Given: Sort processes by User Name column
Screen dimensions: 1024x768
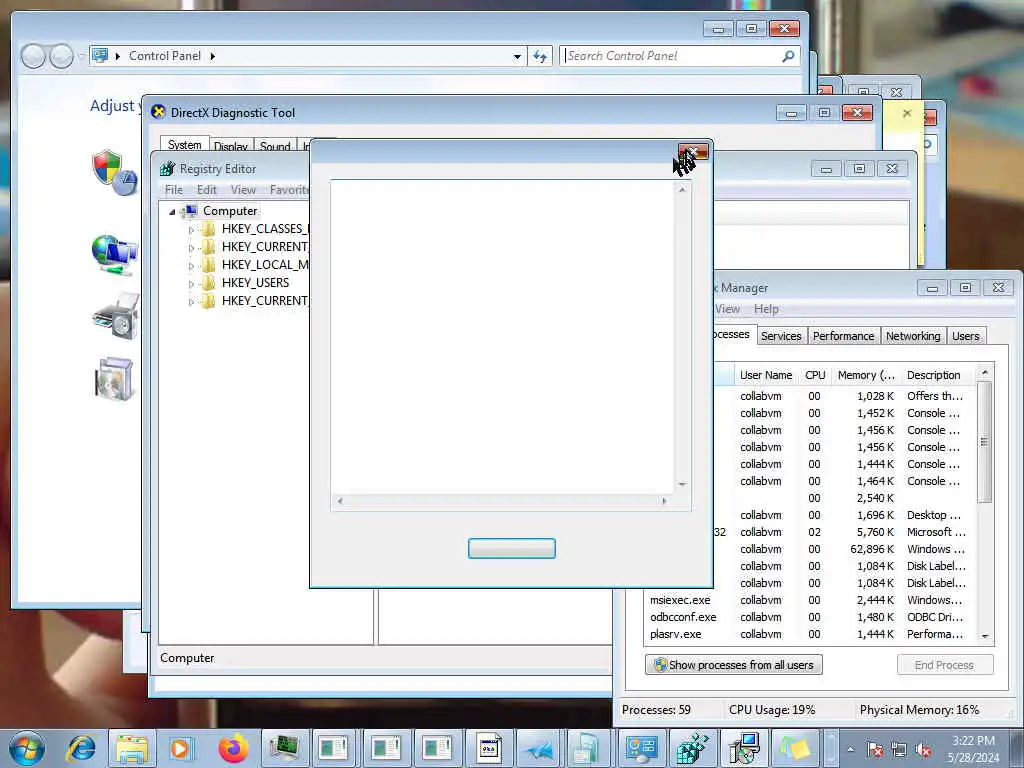Looking at the screenshot, I should (765, 375).
